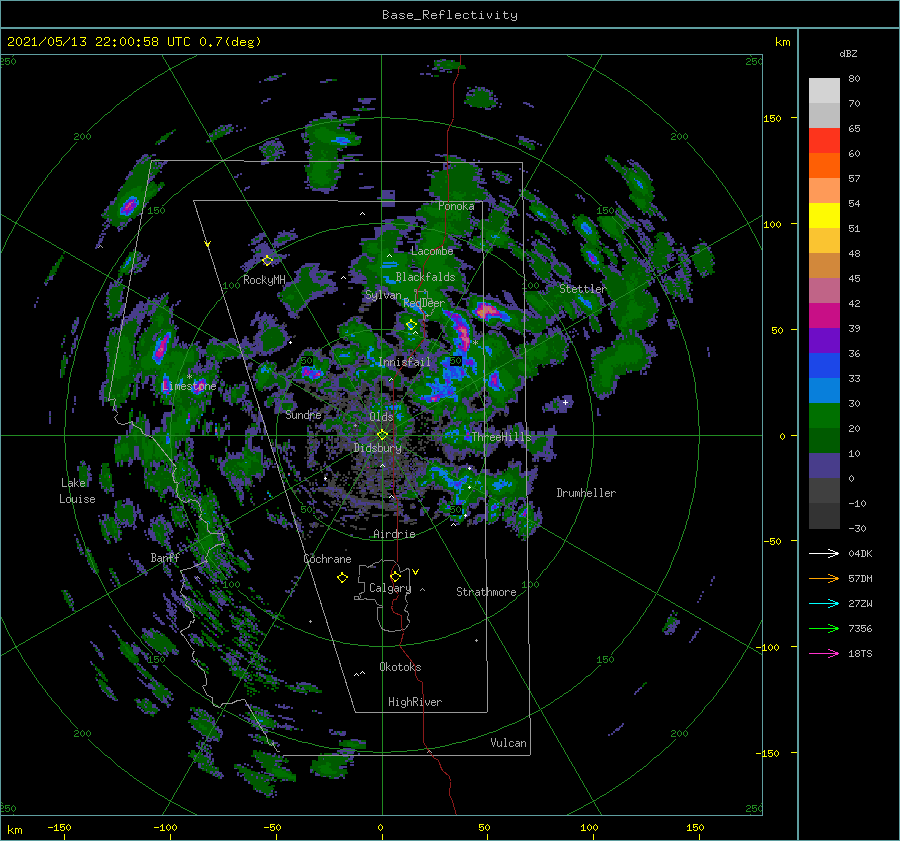The image size is (900, 841).
Task: Click the Didsbury label
Action: point(378,448)
